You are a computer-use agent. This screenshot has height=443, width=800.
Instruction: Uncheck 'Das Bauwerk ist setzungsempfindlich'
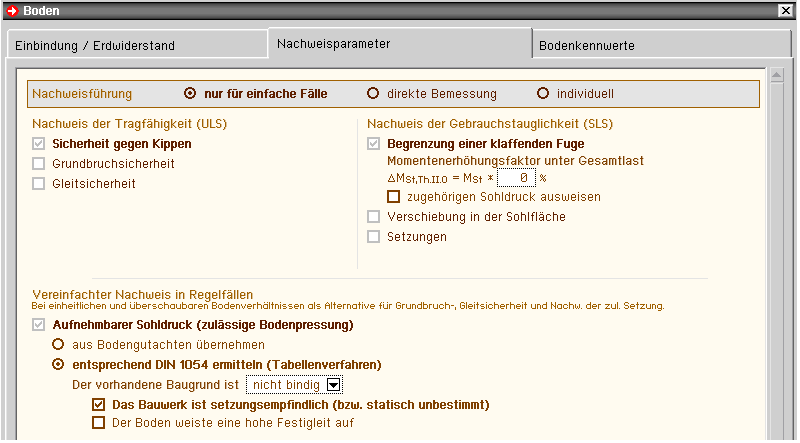[98, 404]
